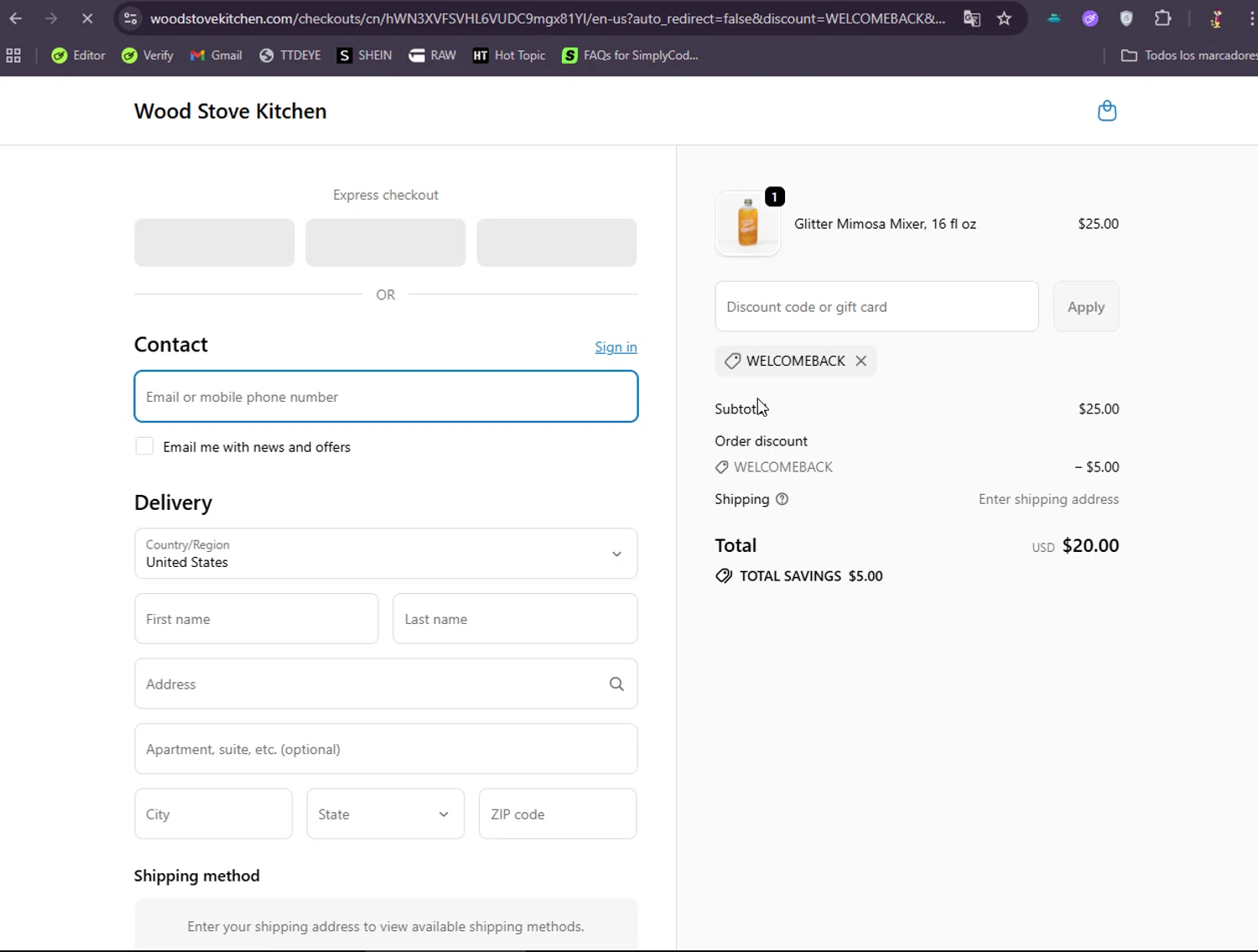Open the FAQs for SimplyCod bookmark
The image size is (1258, 952).
tap(630, 55)
